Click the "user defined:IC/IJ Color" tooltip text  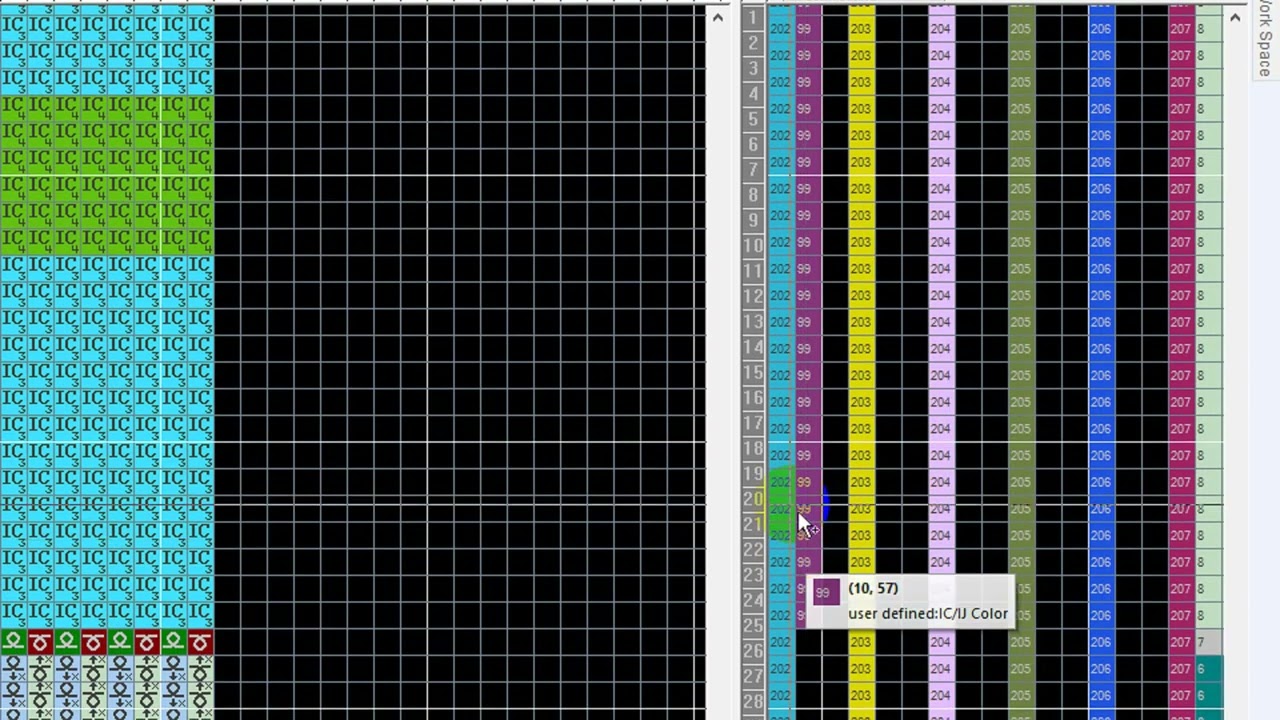tap(928, 613)
